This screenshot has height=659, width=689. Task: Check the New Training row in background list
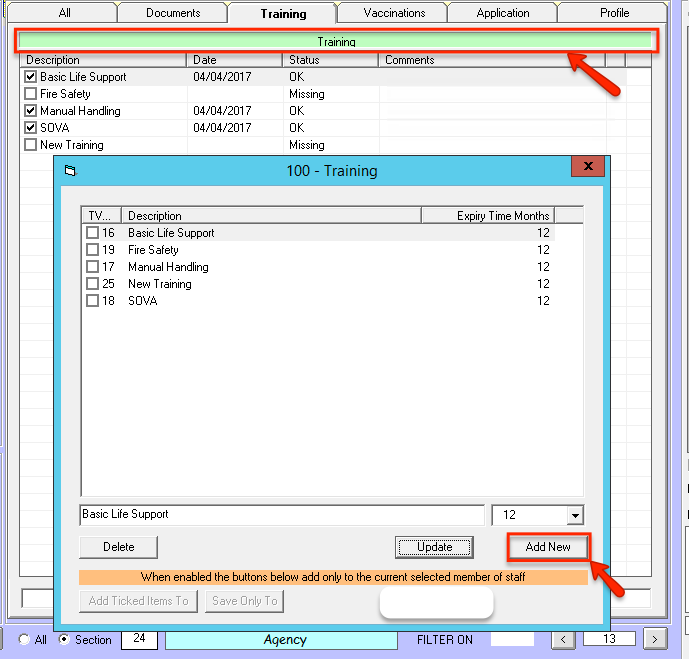[x=31, y=145]
